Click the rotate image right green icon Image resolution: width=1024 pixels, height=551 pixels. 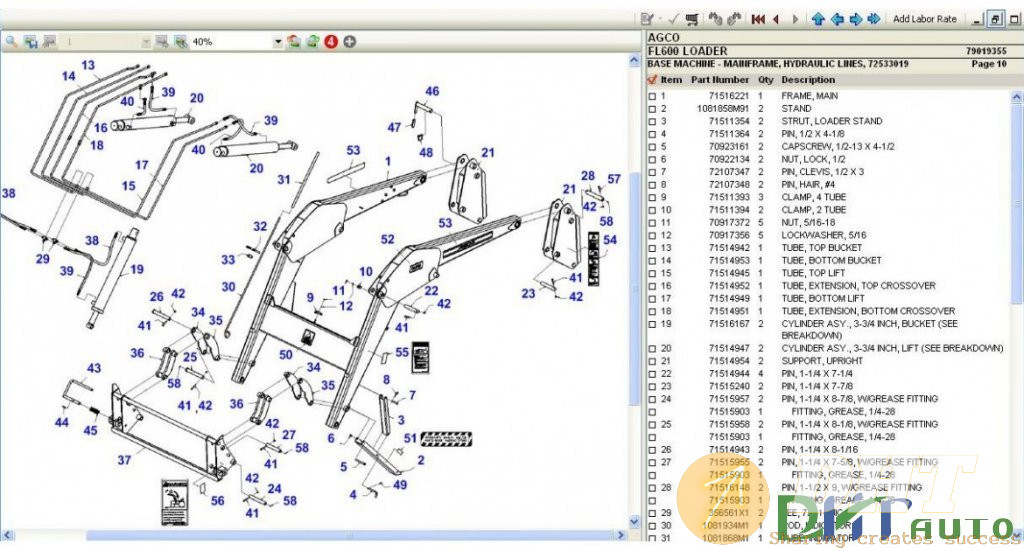(313, 42)
